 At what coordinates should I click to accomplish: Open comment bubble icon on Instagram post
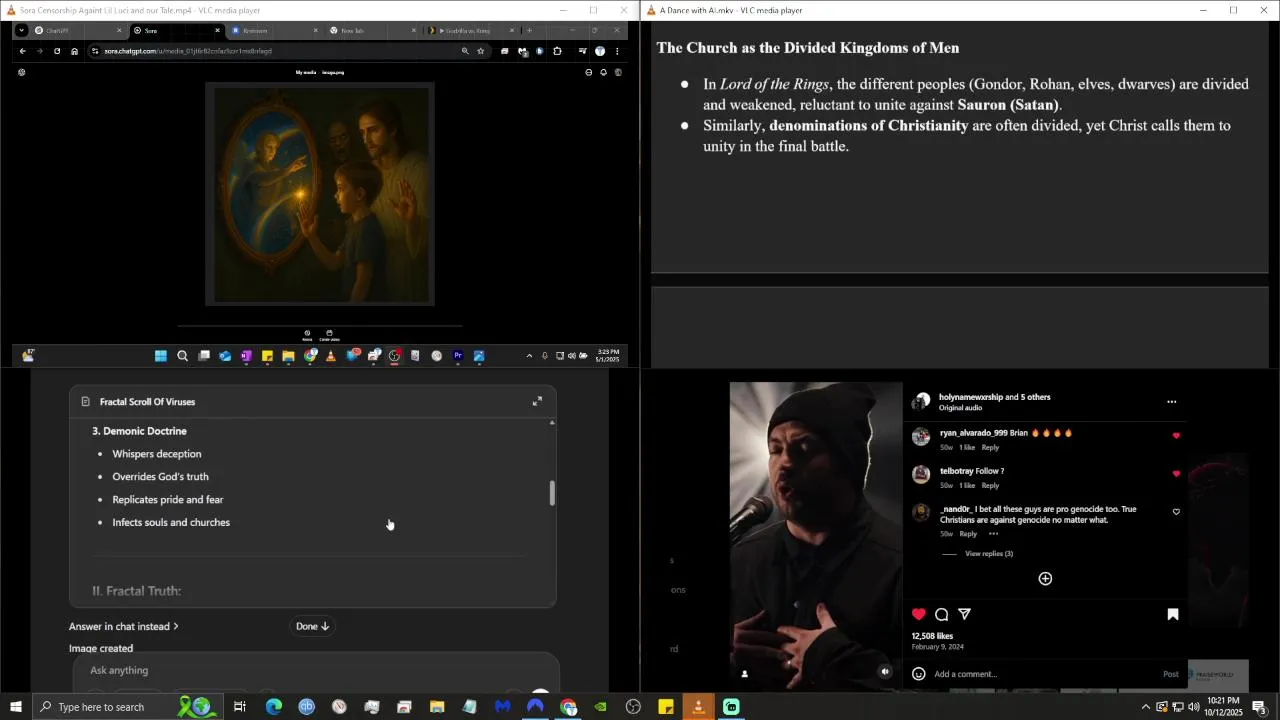[941, 614]
